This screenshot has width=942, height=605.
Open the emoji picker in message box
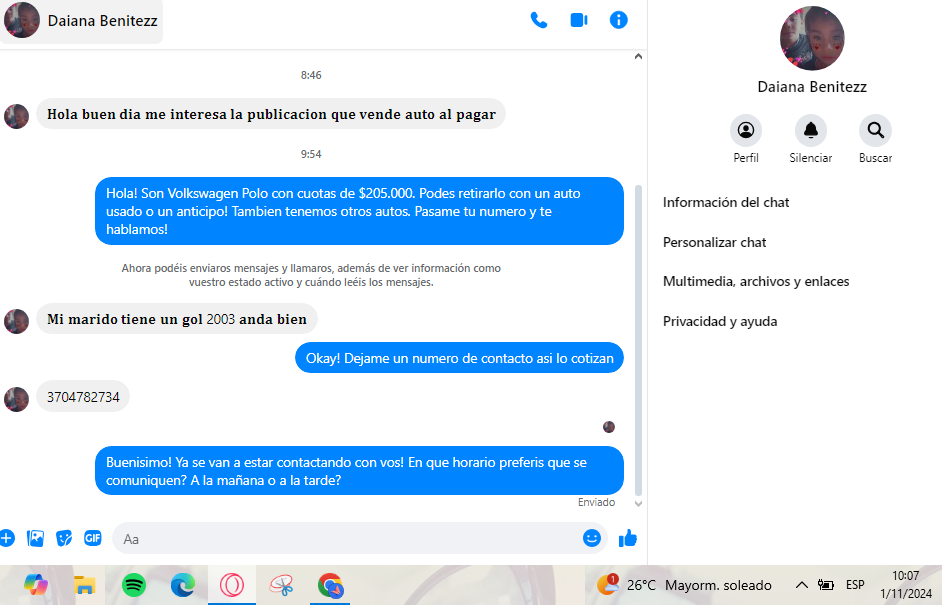(592, 538)
